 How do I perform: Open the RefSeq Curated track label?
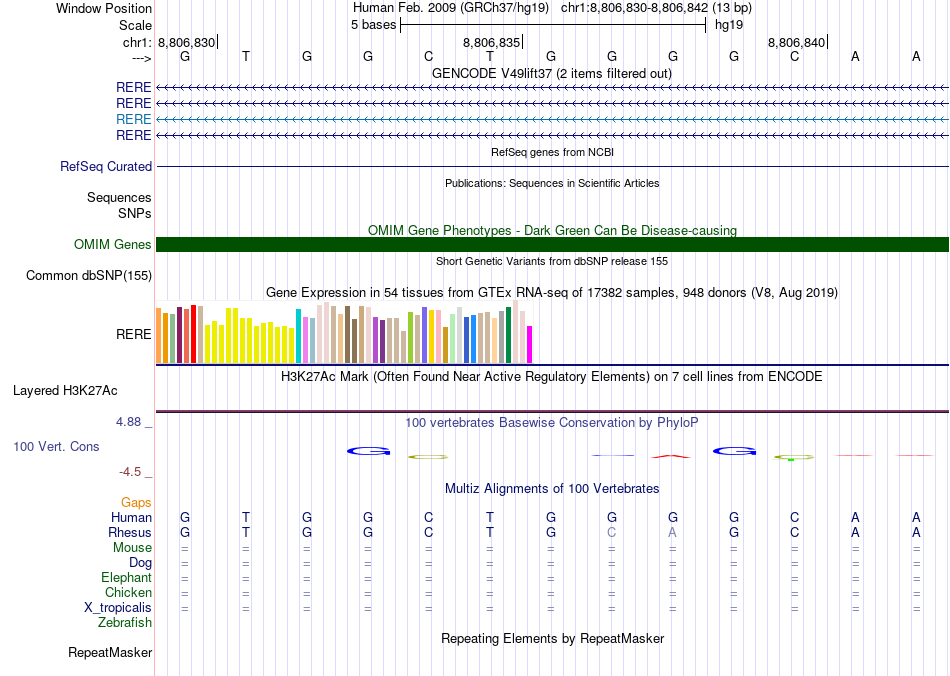[106, 167]
